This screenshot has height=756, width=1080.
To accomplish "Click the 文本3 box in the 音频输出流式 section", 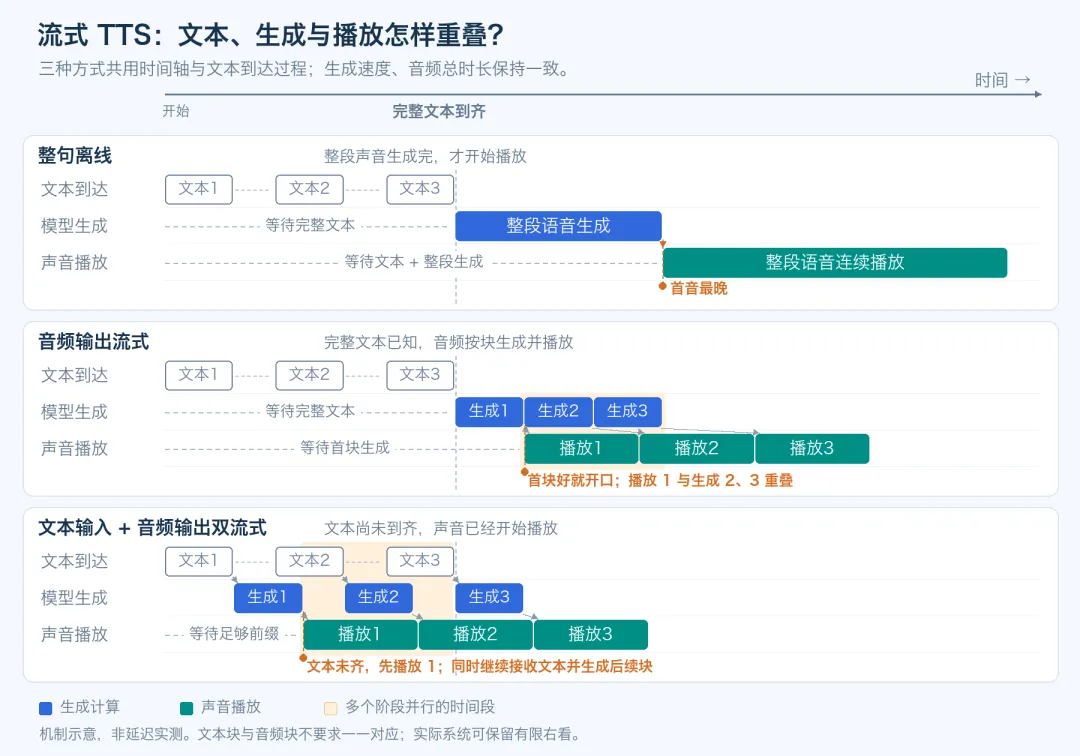I will (420, 375).
